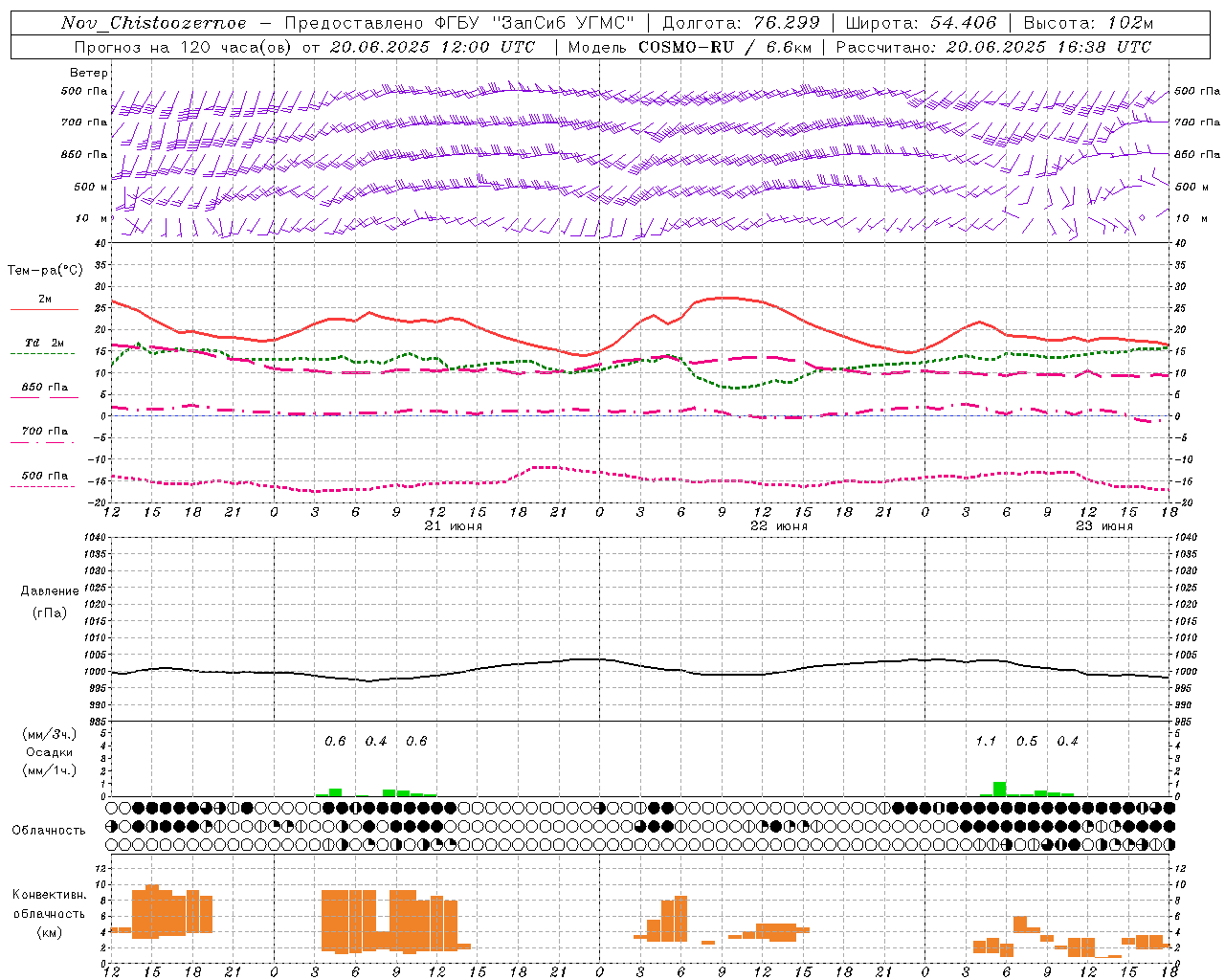Click the station name Nov_Chistoozernoe
1225x980 pixels.
point(153,23)
